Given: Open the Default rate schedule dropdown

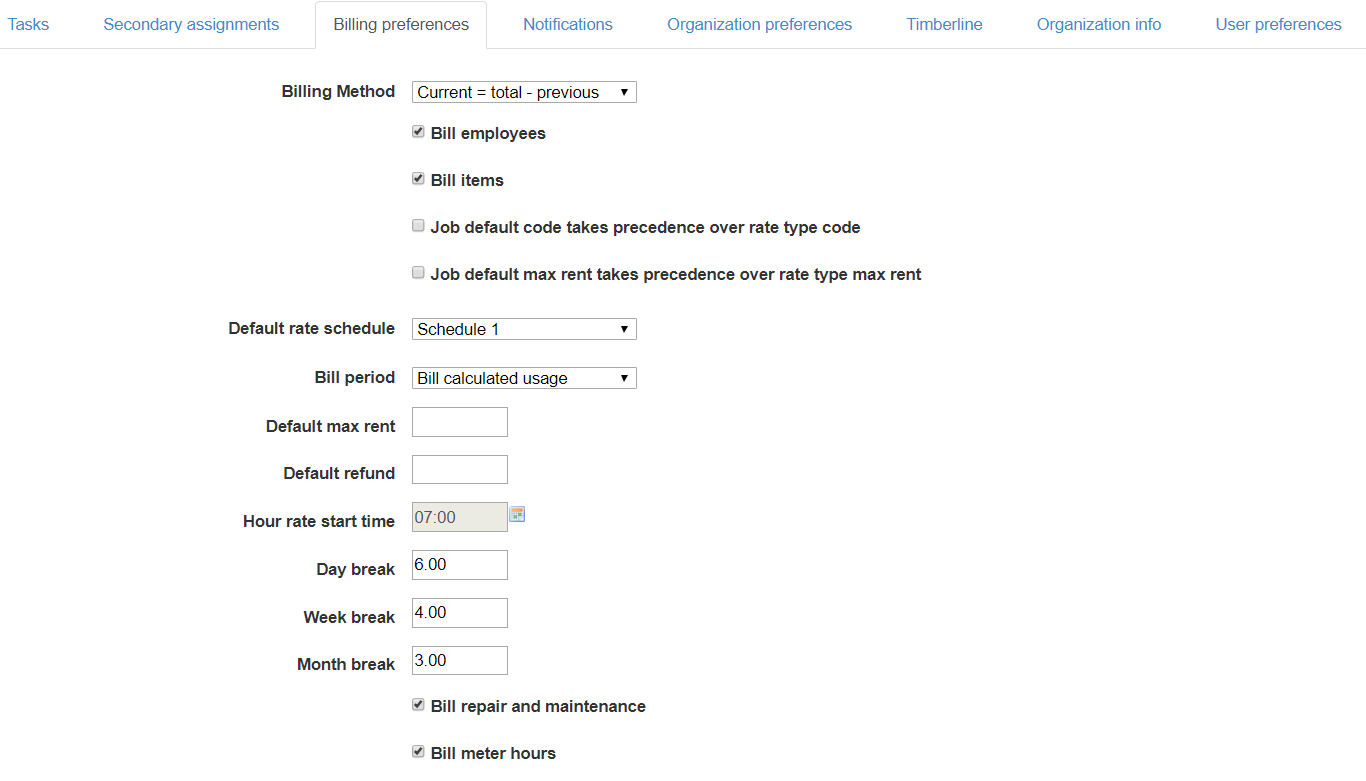Looking at the screenshot, I should (x=524, y=329).
